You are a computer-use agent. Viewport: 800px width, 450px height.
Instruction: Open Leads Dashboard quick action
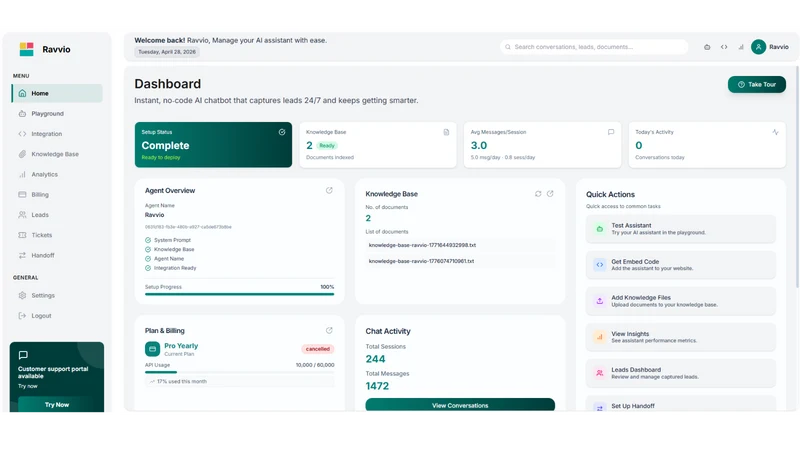click(x=681, y=373)
